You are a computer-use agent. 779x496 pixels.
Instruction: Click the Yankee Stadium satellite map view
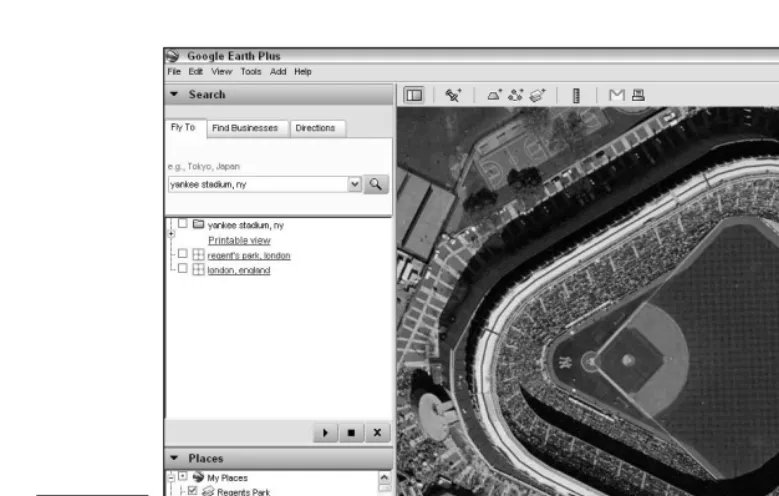click(x=588, y=301)
